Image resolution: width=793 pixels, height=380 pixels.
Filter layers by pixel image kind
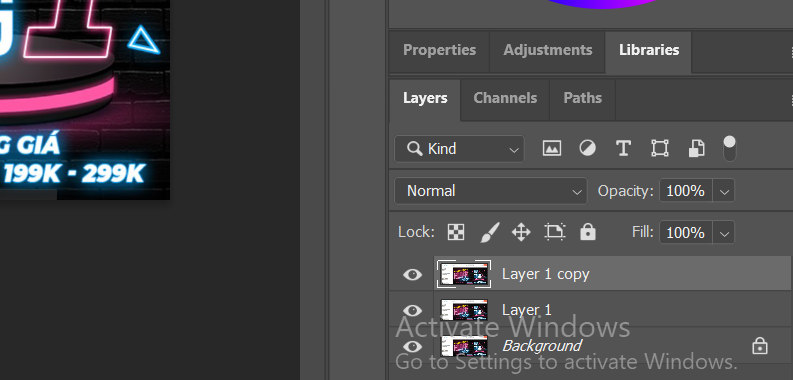click(x=551, y=148)
